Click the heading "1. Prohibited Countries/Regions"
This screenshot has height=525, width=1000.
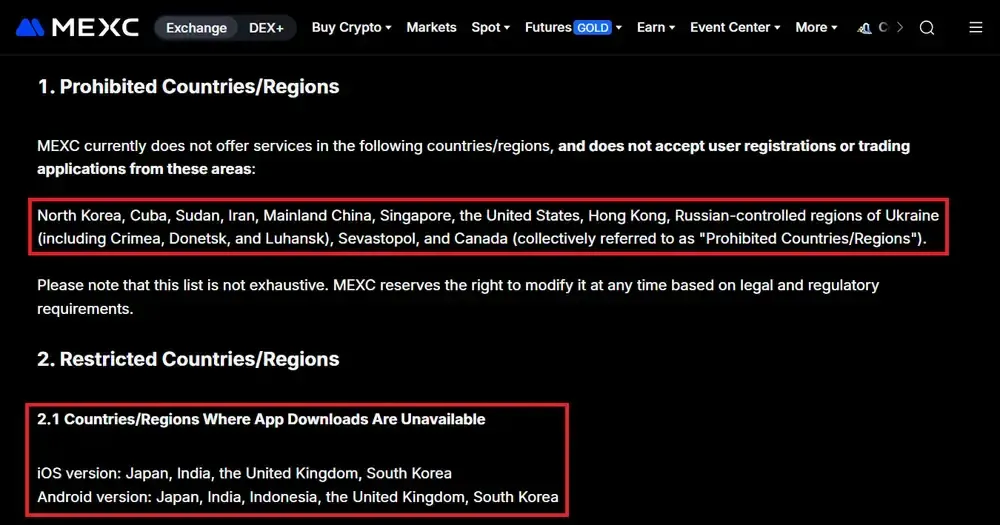point(188,87)
